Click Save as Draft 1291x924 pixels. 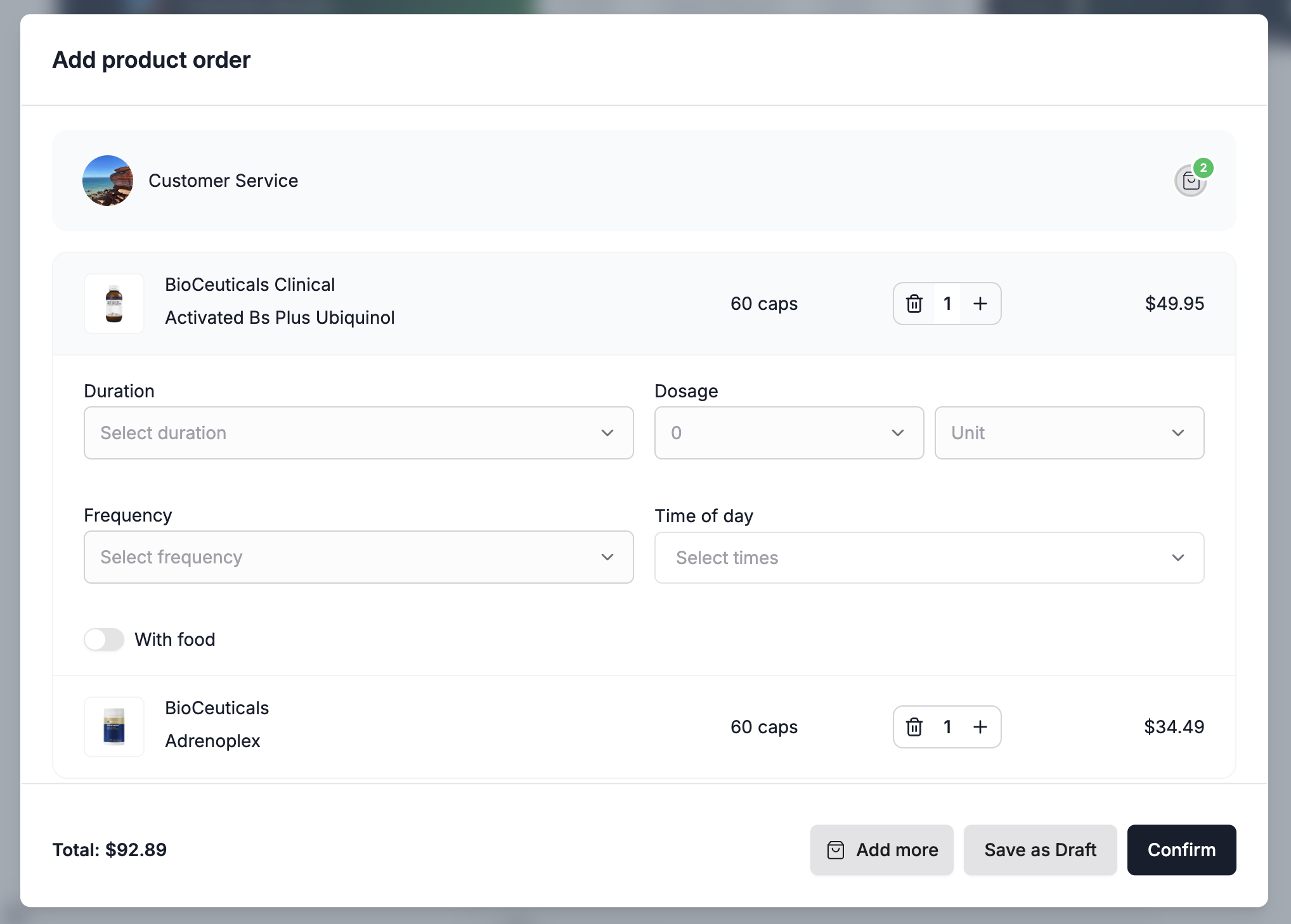(1041, 850)
